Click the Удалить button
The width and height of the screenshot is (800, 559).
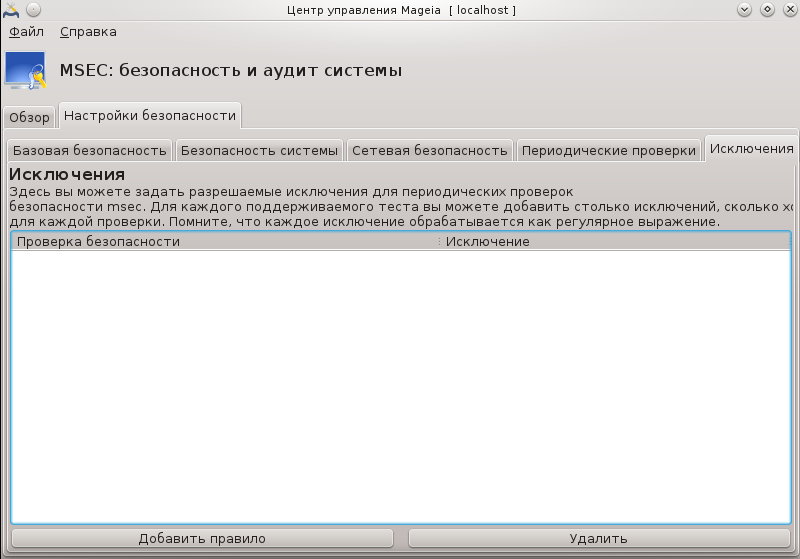click(599, 539)
